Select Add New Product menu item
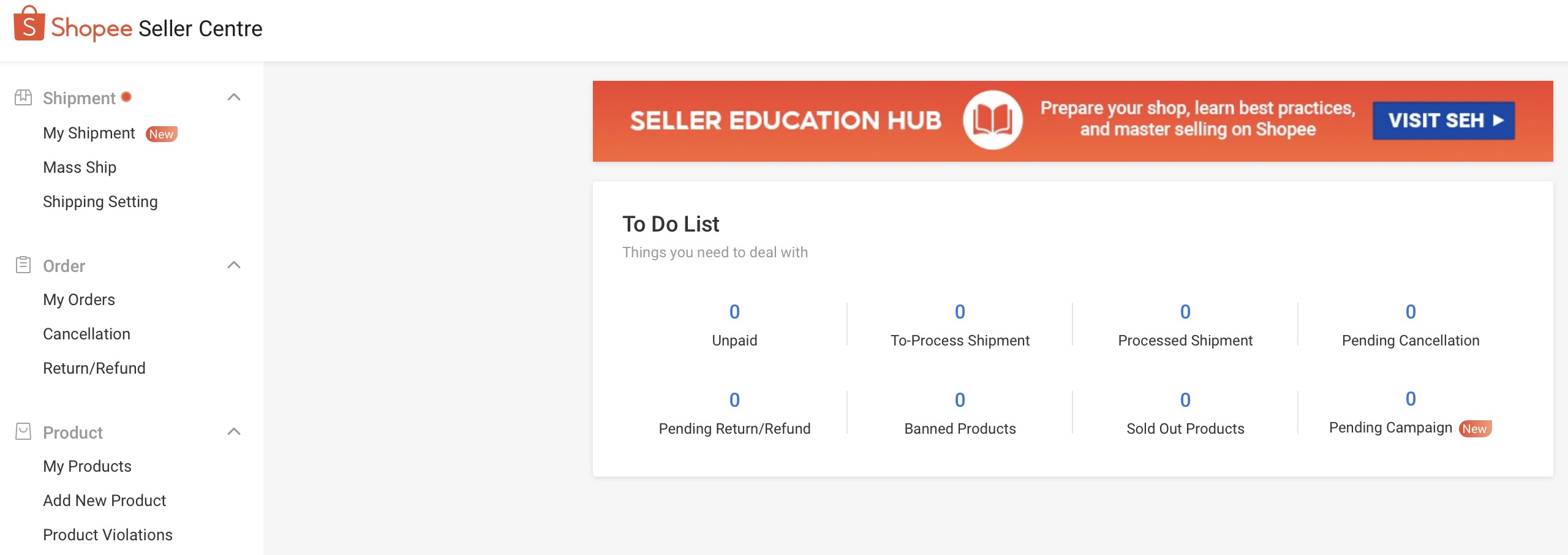Viewport: 1568px width, 555px height. pyautogui.click(x=105, y=500)
